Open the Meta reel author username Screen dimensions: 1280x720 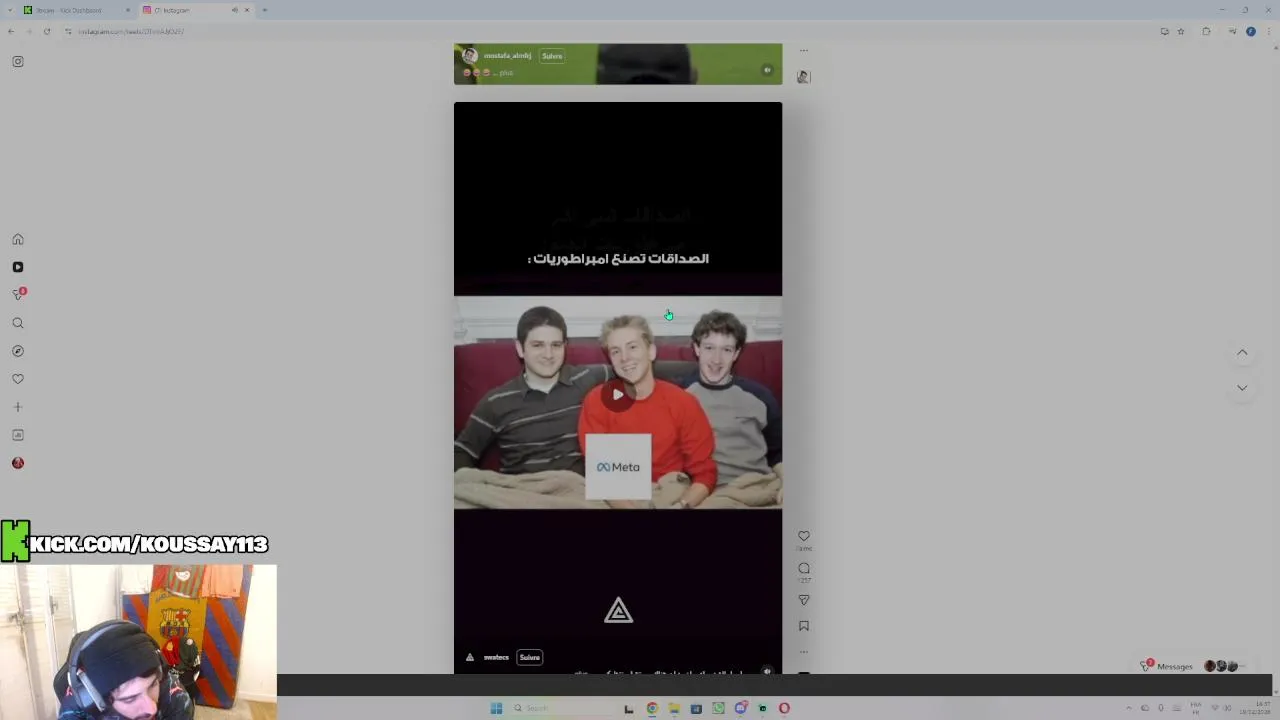(496, 657)
